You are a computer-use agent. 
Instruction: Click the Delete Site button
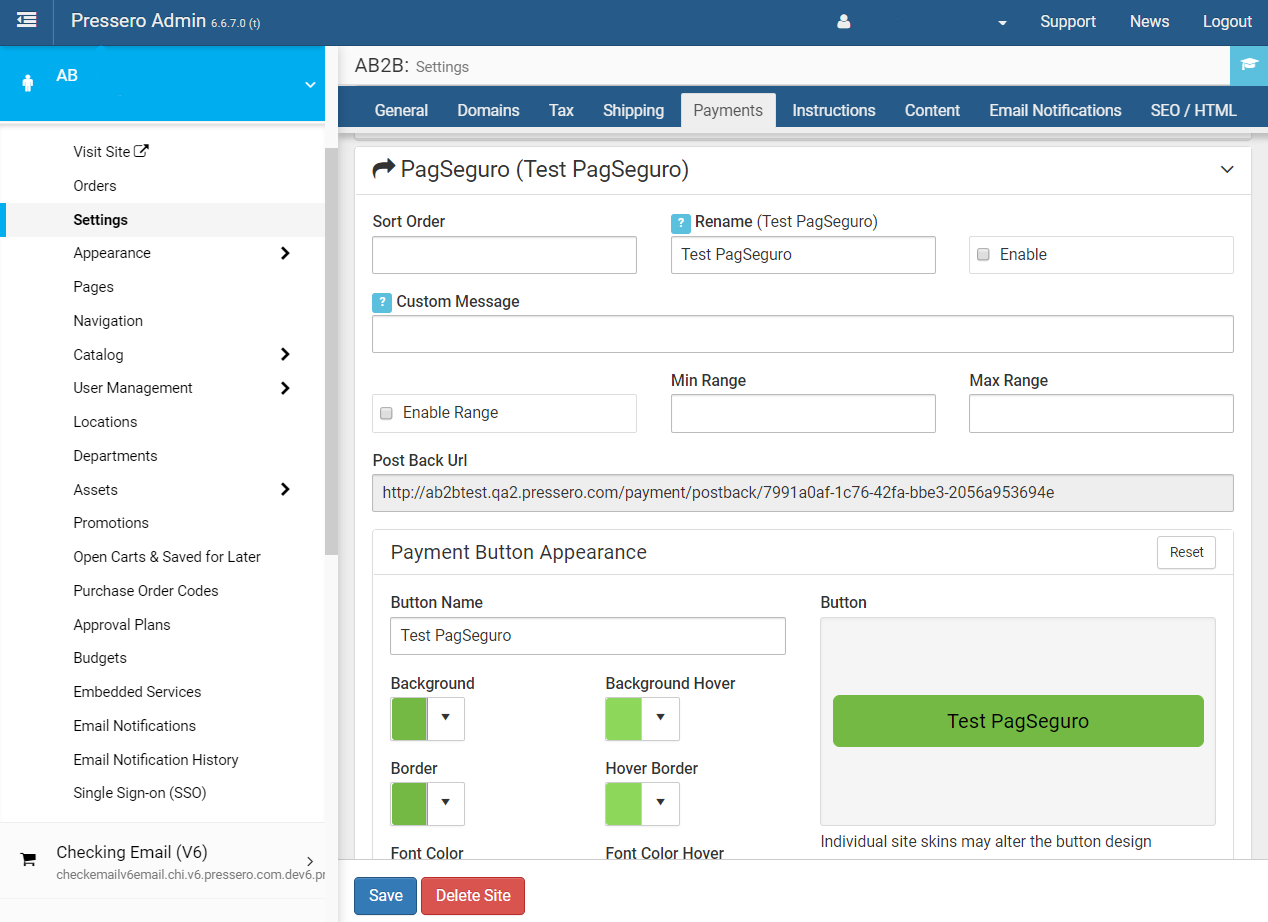[473, 896]
